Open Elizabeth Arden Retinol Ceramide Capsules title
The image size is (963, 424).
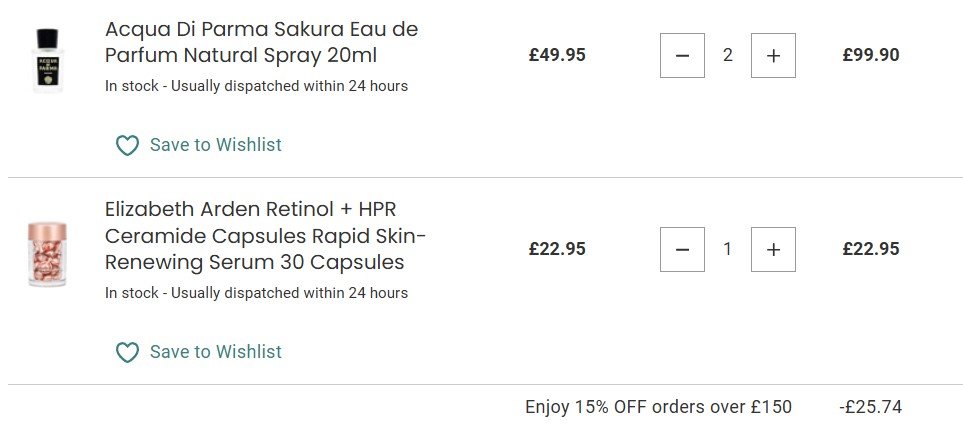click(265, 236)
